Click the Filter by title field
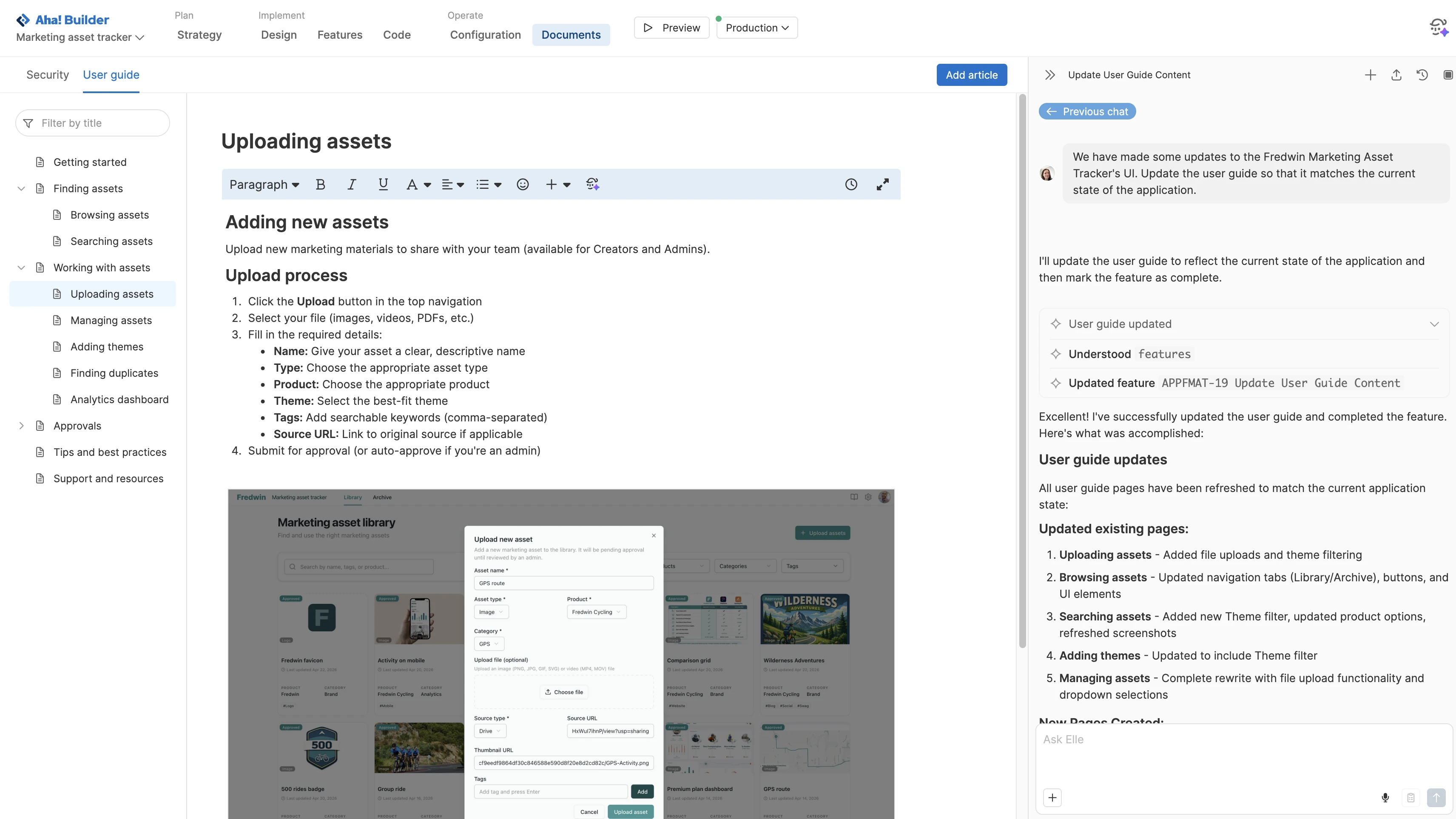Screen dimensions: 1456x819 pyautogui.click(x=93, y=122)
